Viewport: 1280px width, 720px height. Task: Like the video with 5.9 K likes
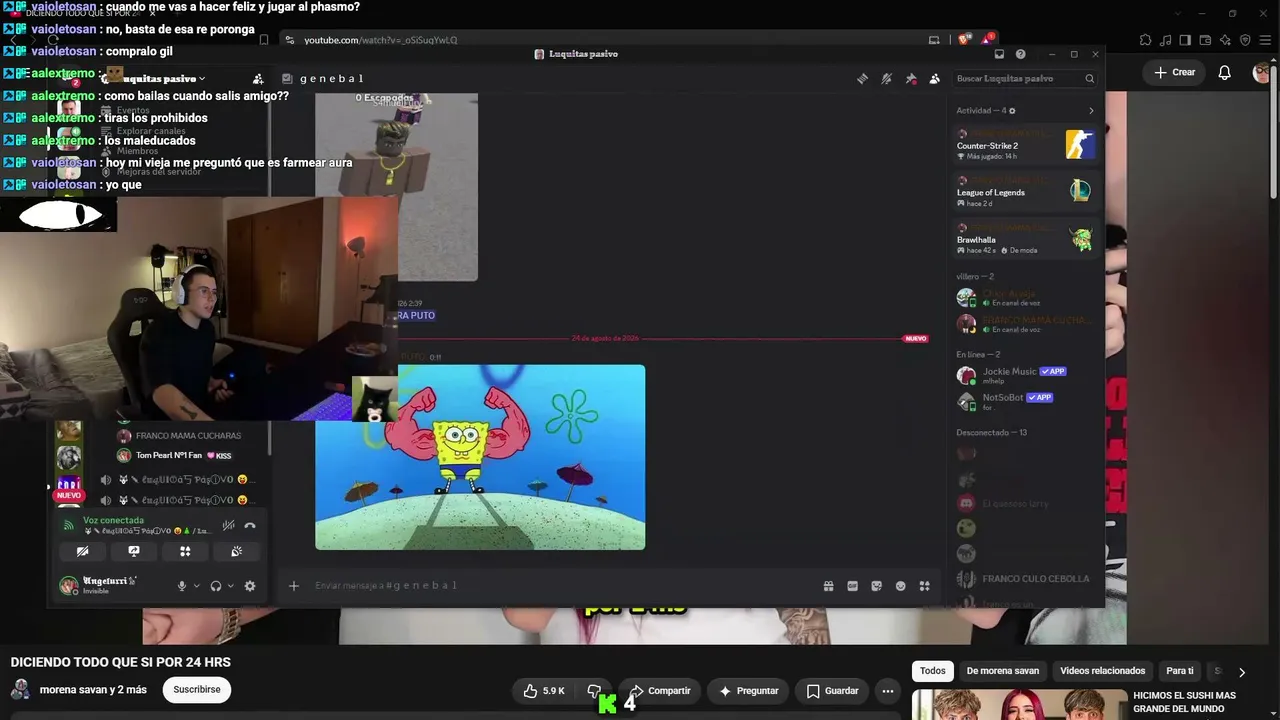click(x=544, y=691)
